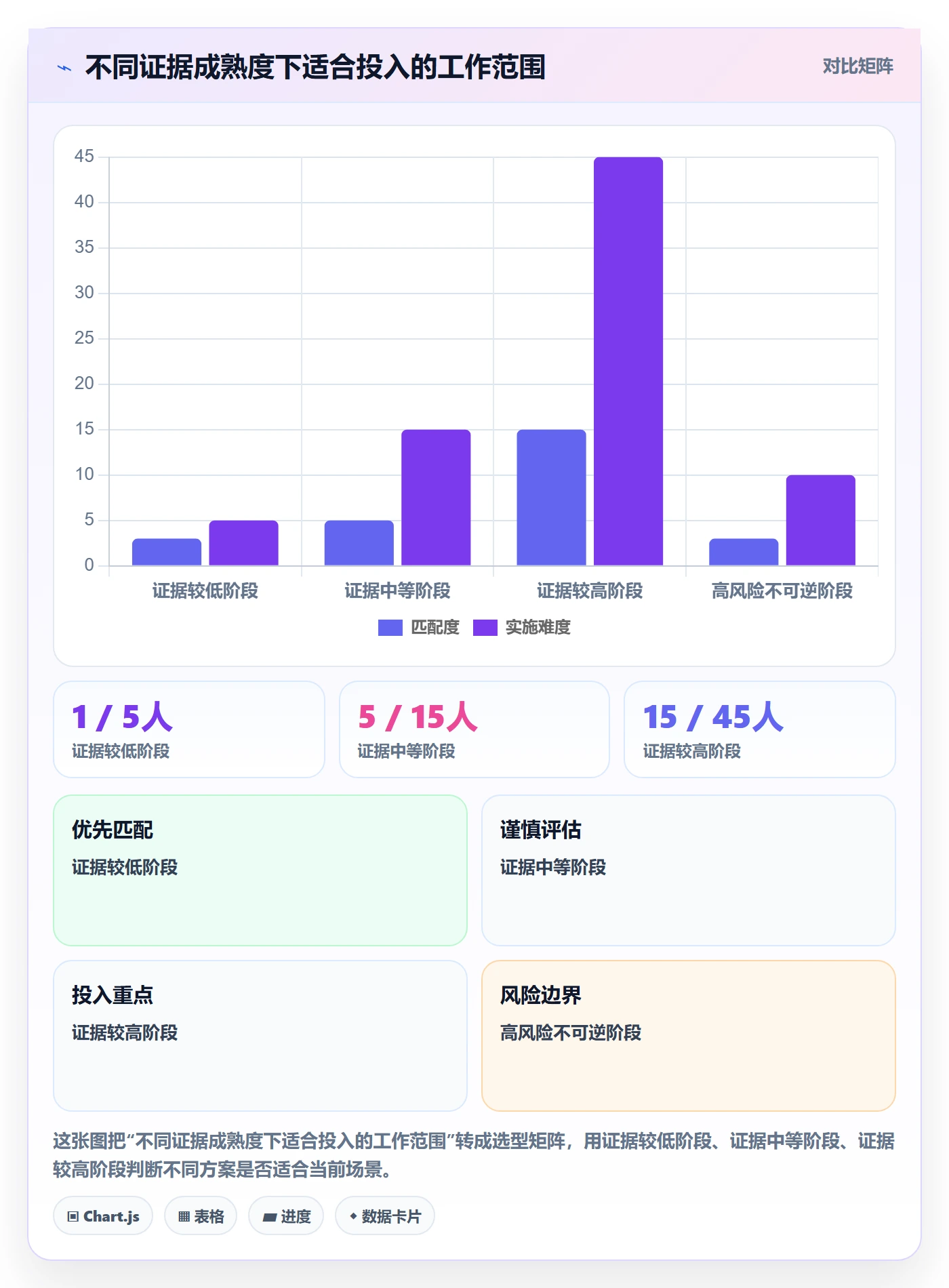
Task: Select the 实施难度 bar for 高风险不可逆阶段
Action: pos(821,520)
